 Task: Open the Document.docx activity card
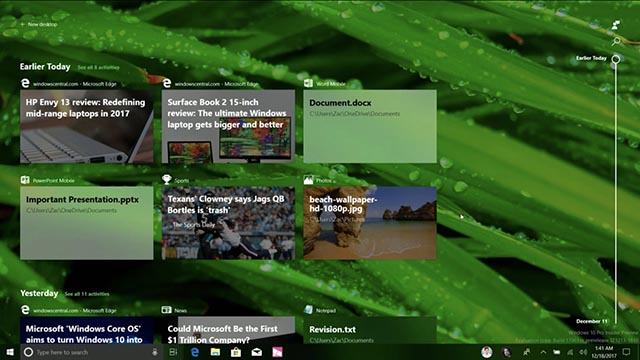pos(370,127)
